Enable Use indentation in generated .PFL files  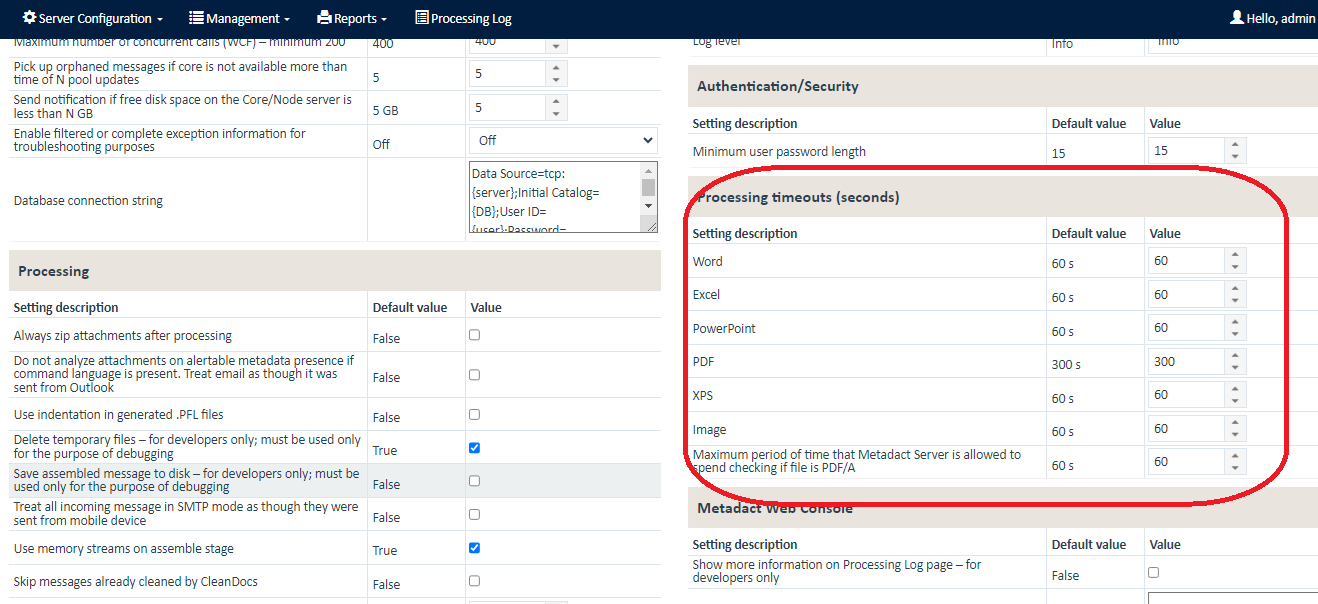point(475,414)
